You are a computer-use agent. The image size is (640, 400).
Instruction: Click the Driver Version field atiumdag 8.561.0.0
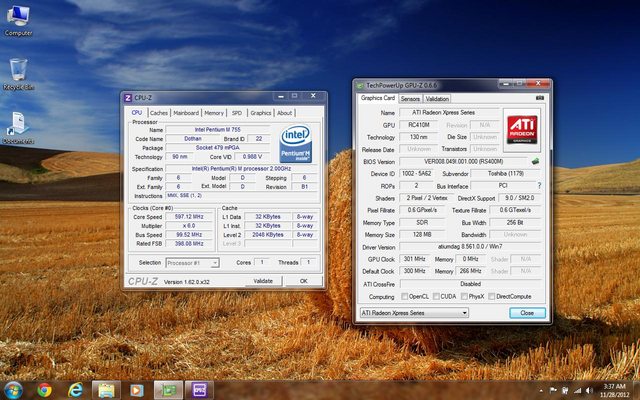coord(470,247)
